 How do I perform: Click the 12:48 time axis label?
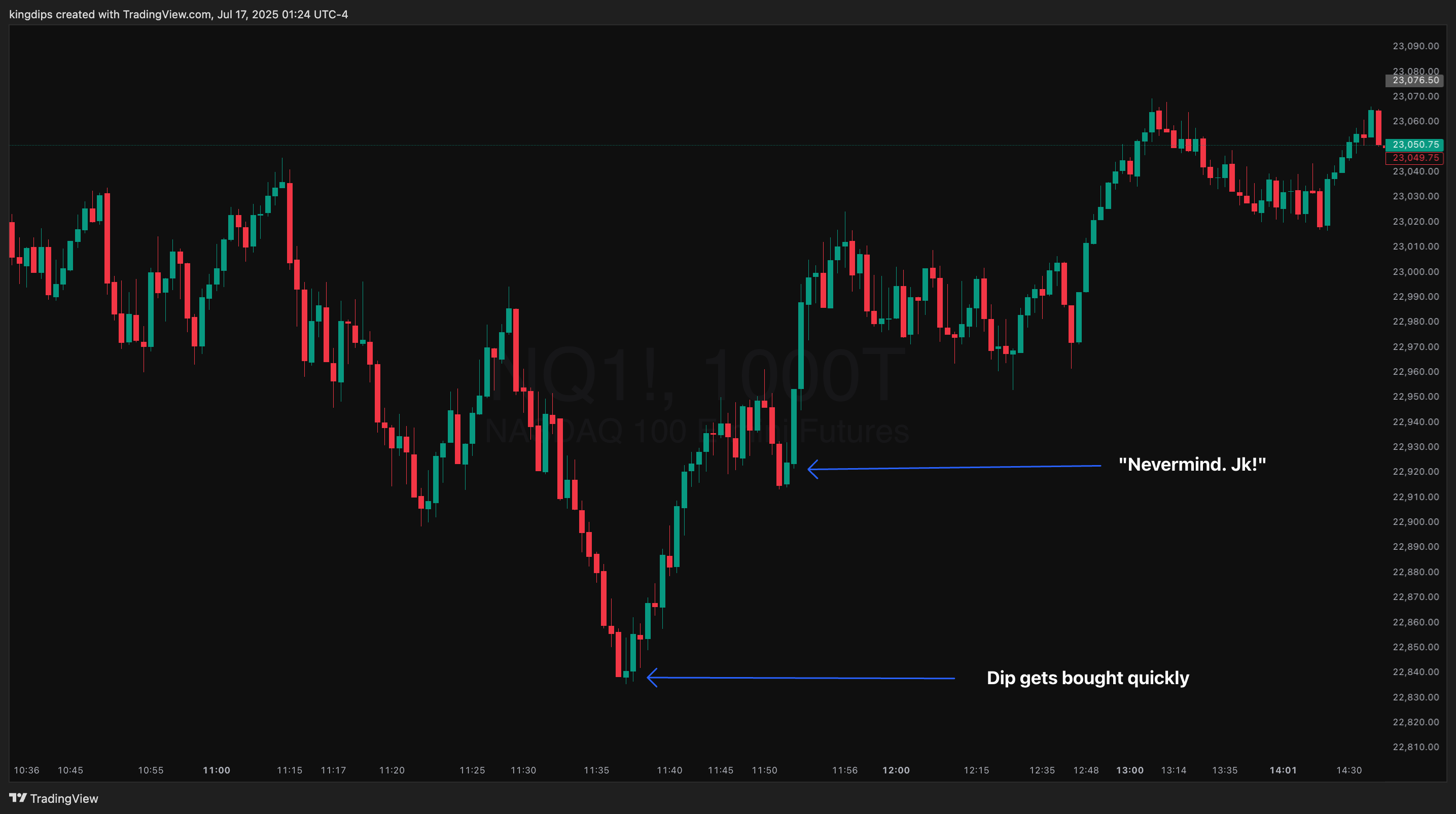(x=1086, y=770)
